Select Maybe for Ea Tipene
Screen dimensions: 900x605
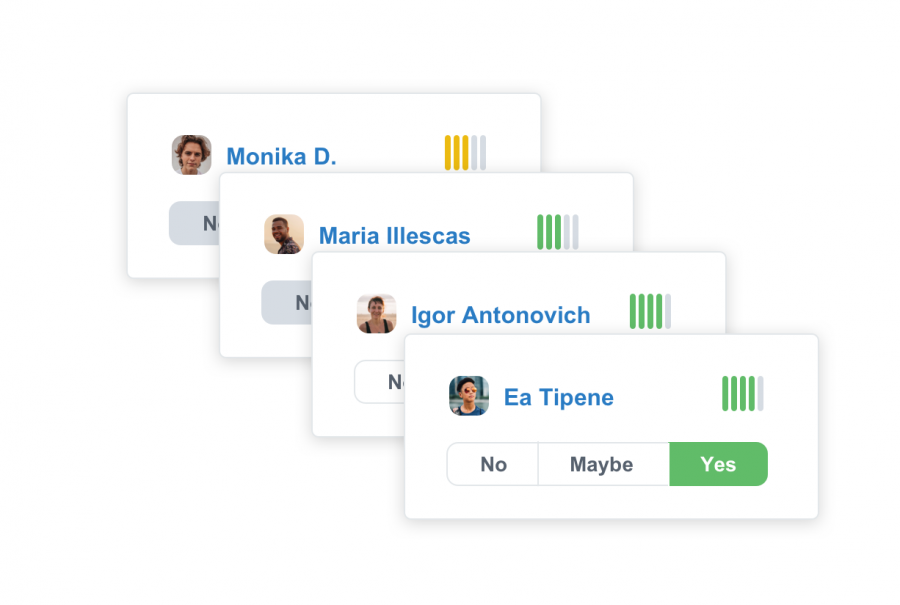point(602,464)
